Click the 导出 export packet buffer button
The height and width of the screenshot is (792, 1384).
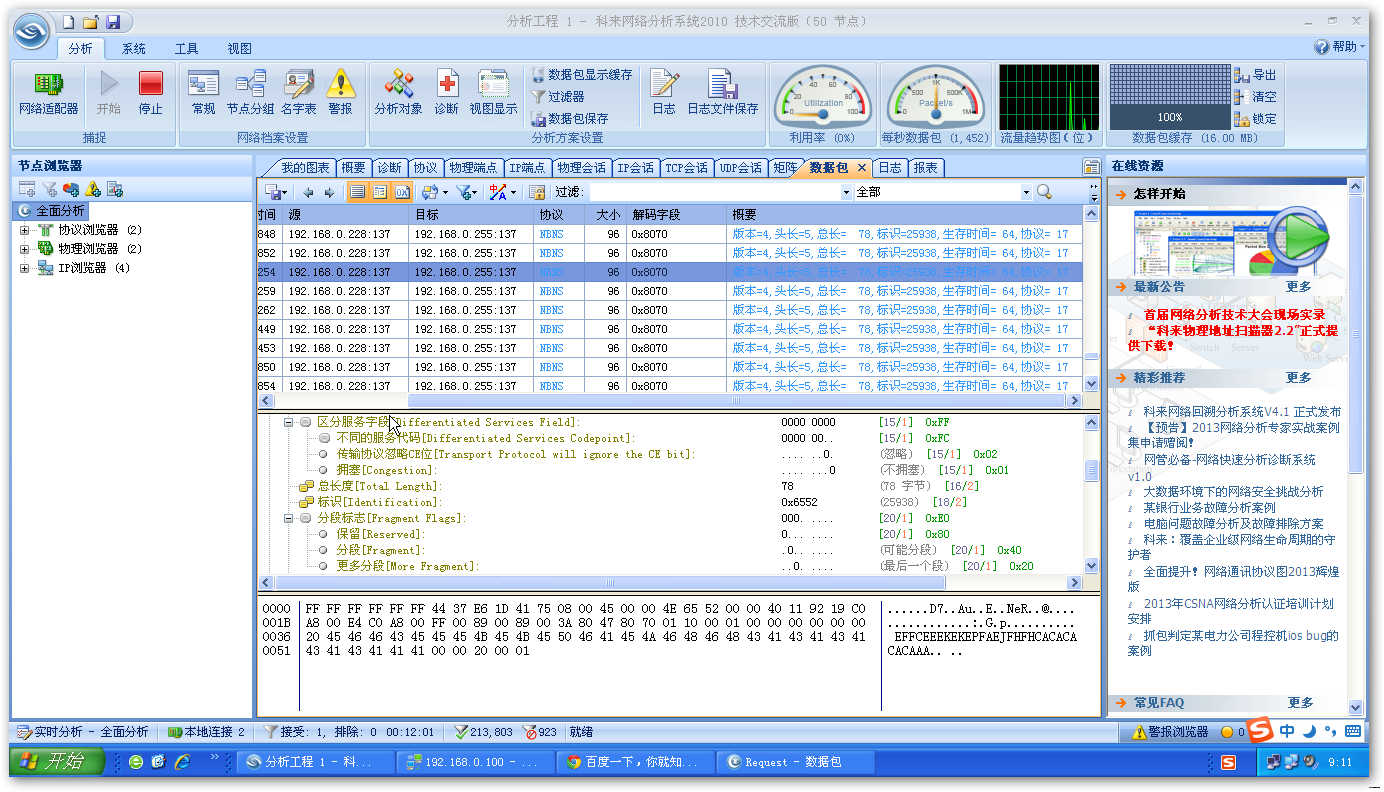[1255, 75]
